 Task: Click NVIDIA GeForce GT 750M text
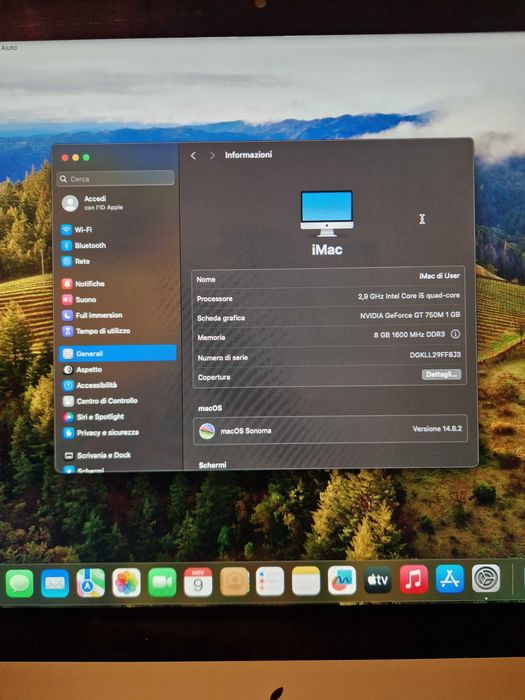410,315
